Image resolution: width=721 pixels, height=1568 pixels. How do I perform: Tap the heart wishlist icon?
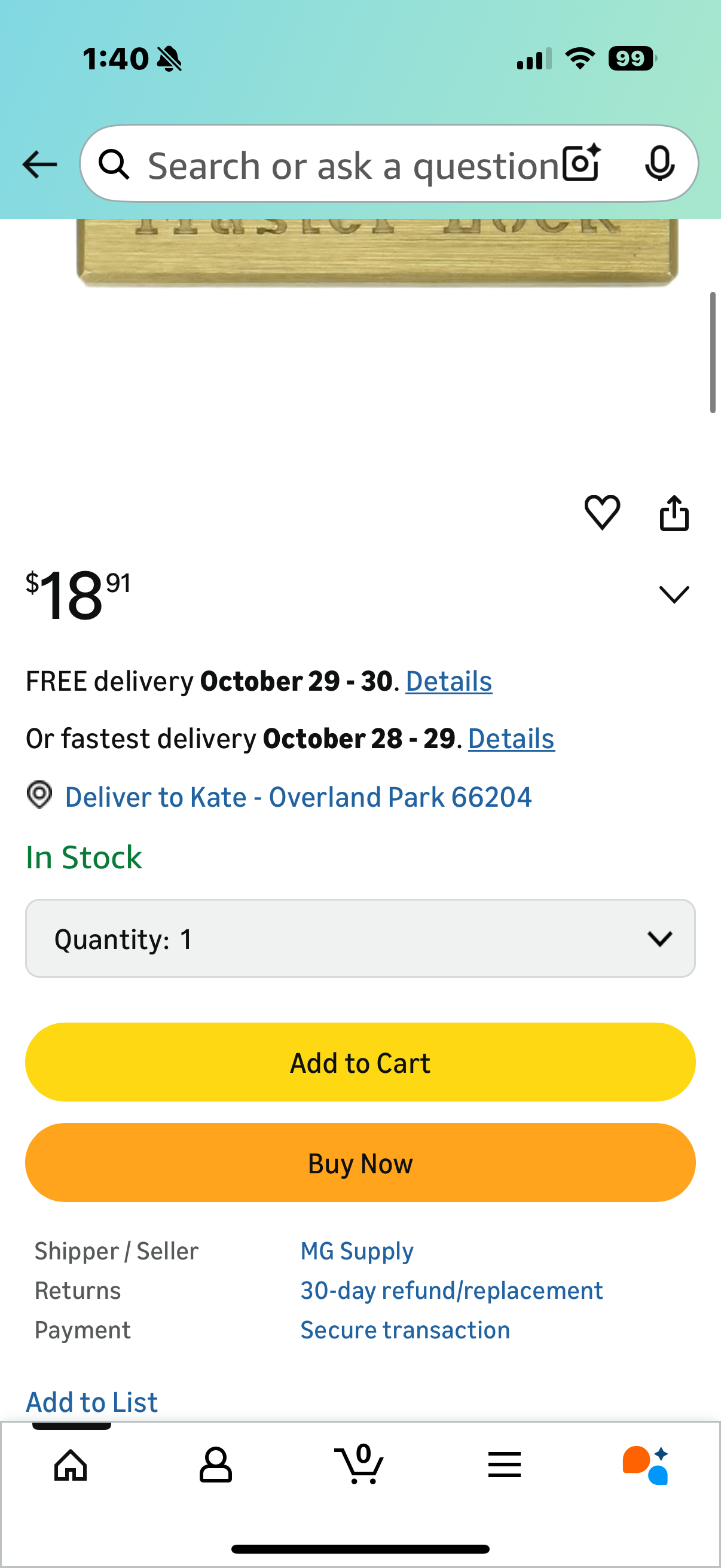(x=602, y=512)
